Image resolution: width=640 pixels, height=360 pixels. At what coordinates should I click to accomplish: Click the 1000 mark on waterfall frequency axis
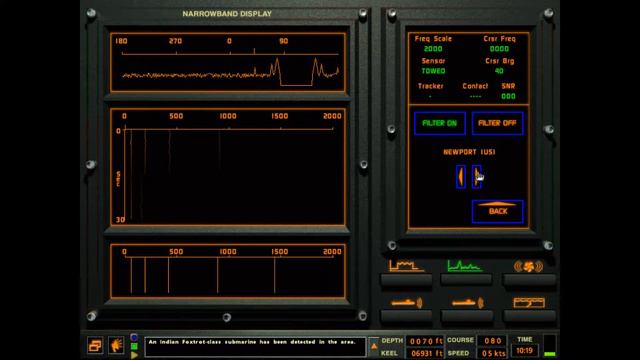click(x=228, y=116)
